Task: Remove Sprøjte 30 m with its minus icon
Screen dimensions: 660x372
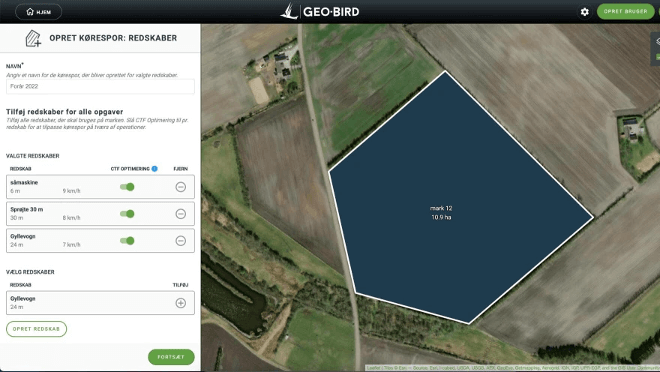Action: [181, 214]
